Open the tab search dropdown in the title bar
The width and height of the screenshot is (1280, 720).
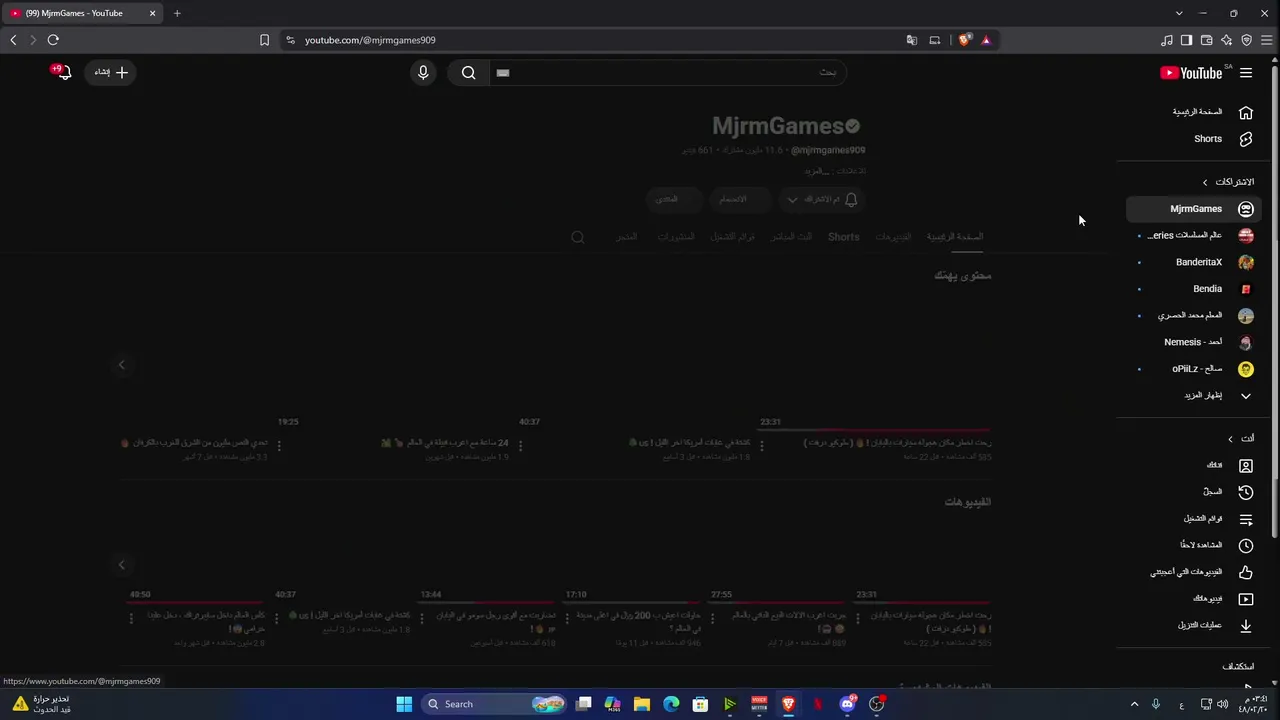pyautogui.click(x=1179, y=13)
